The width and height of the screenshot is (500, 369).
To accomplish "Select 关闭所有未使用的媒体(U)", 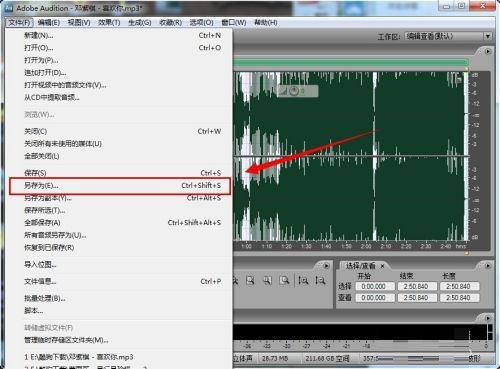I will (120, 144).
